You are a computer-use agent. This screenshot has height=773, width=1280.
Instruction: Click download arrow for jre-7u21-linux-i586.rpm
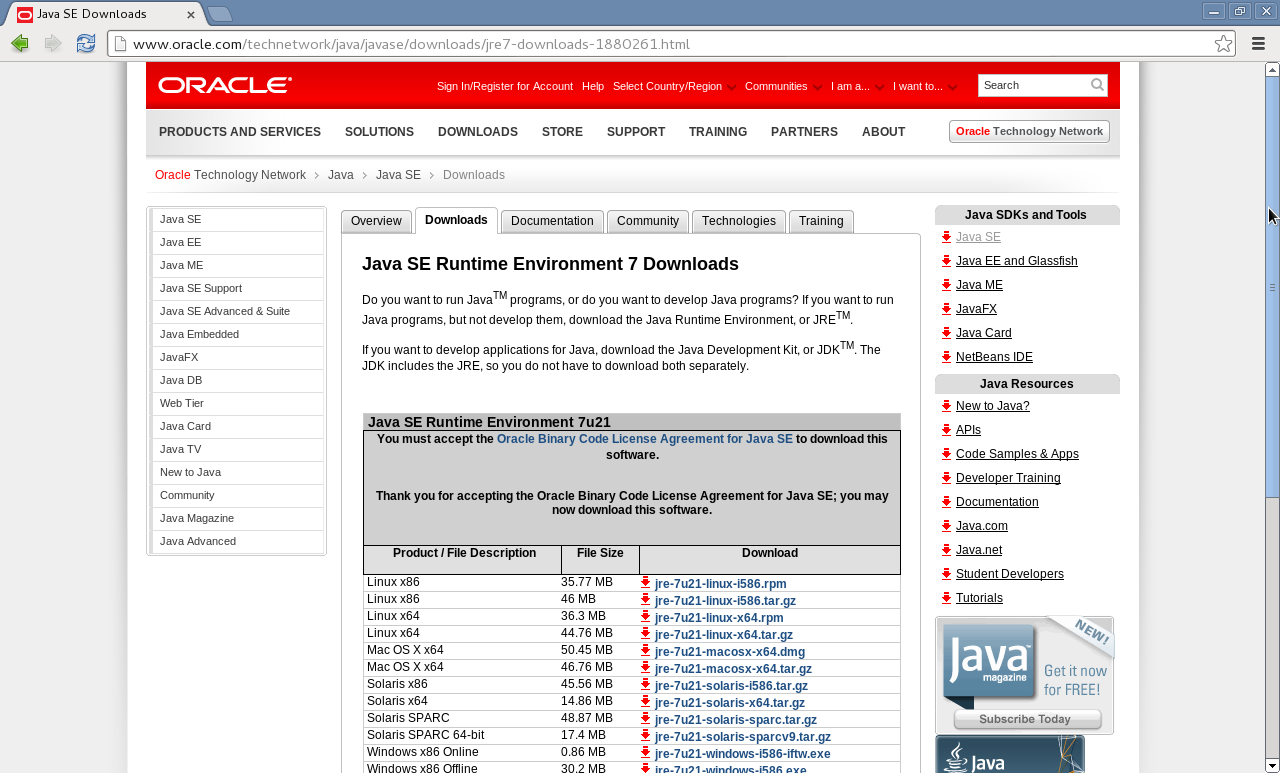pos(646,583)
